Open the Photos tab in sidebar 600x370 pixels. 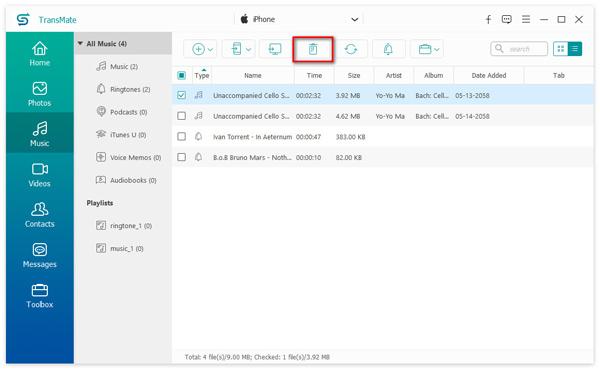39,94
